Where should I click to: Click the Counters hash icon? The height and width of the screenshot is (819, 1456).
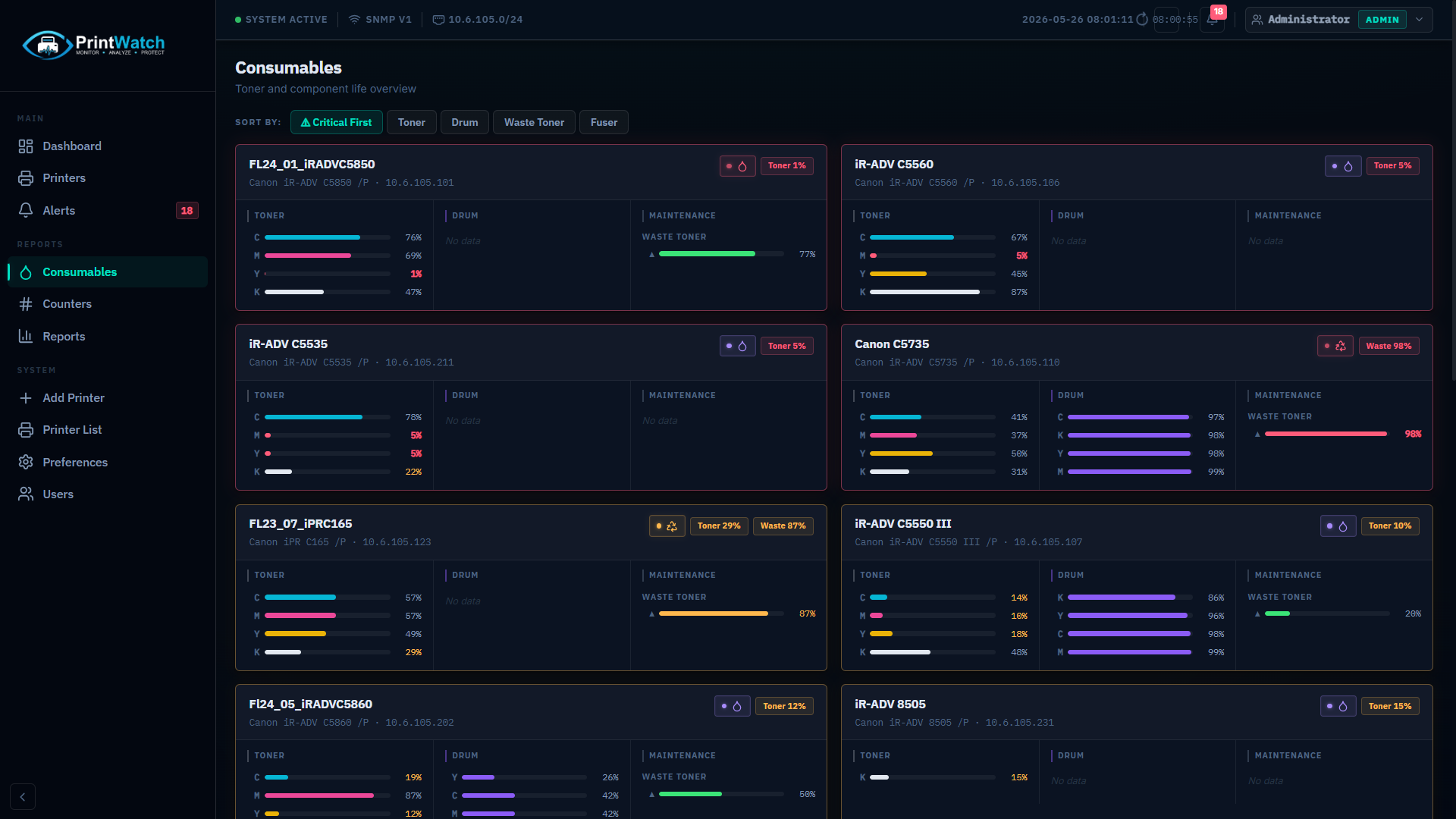point(26,304)
